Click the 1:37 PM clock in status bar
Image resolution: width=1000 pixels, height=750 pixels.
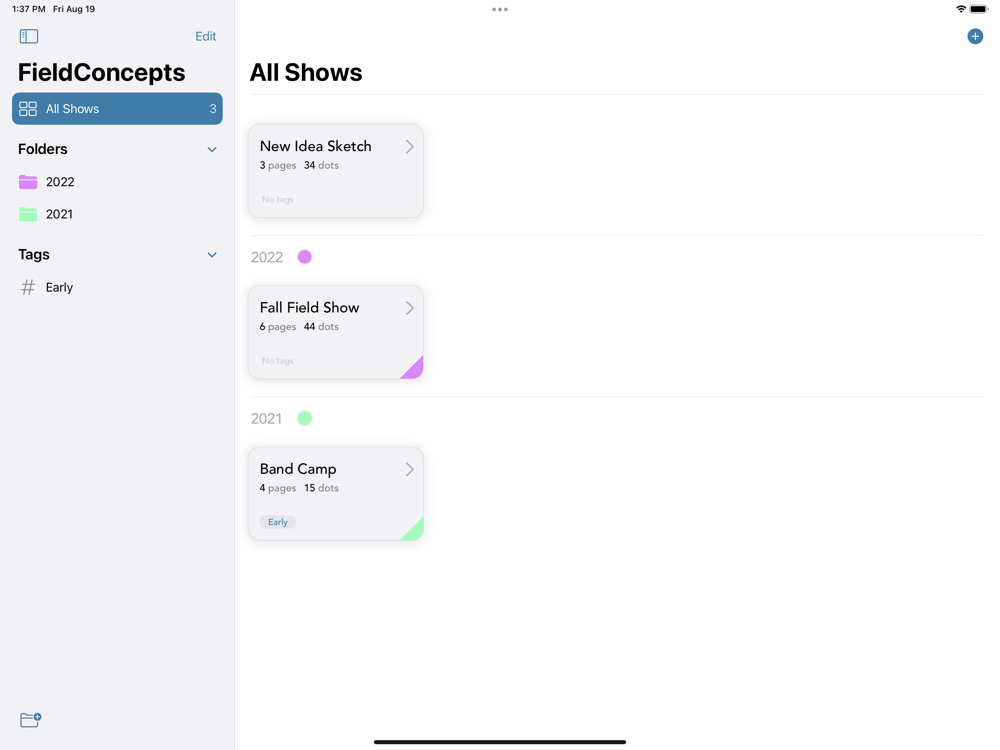coord(29,9)
